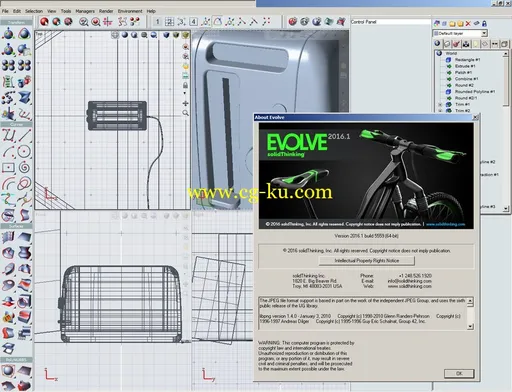This screenshot has height=392, width=512.
Task: Switch to viewport layout 2
Action: [x=169, y=22]
